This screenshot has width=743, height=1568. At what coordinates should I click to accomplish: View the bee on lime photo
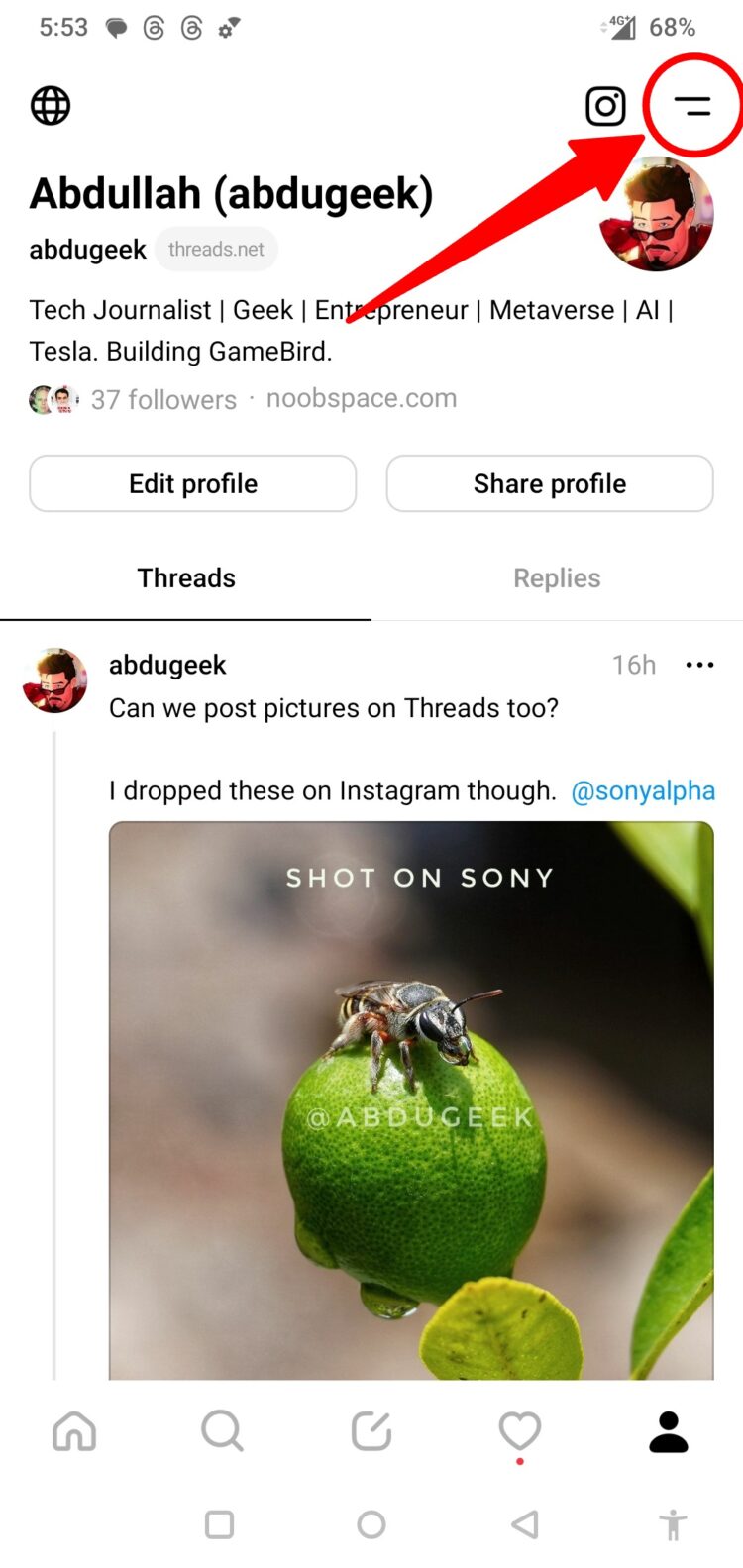411,1099
